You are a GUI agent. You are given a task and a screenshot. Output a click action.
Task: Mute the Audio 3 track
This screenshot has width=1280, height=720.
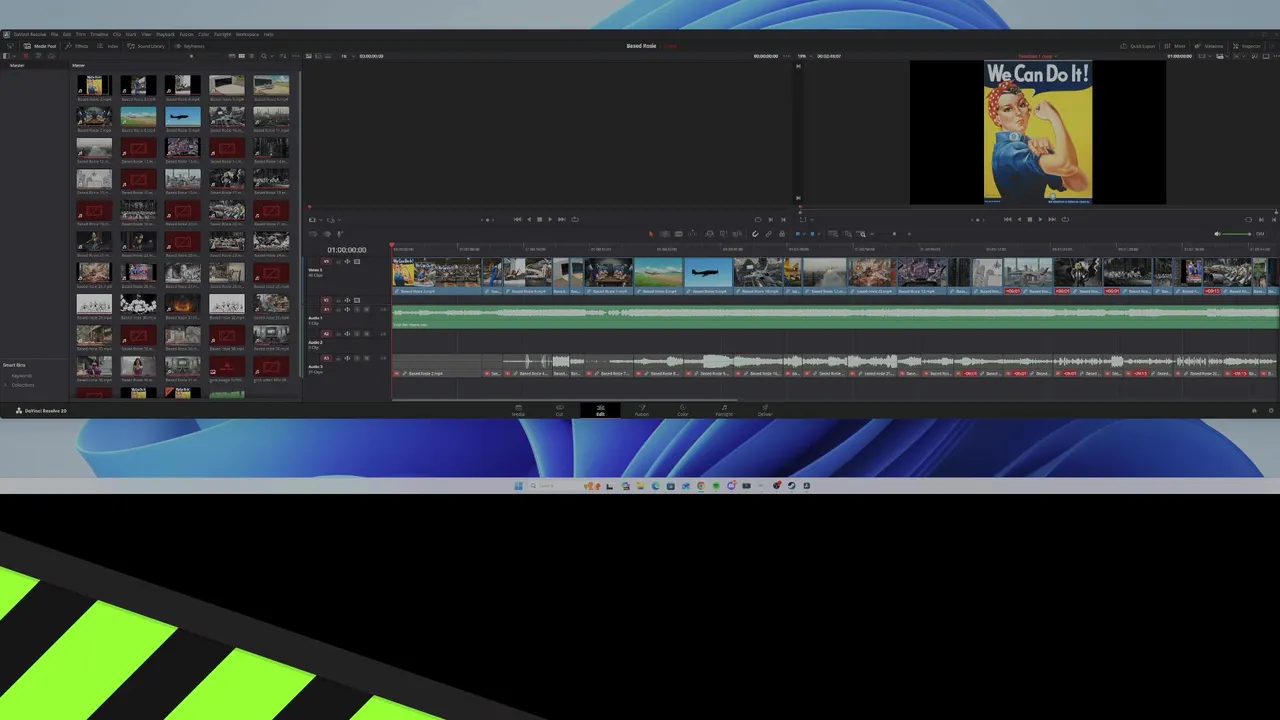click(366, 358)
